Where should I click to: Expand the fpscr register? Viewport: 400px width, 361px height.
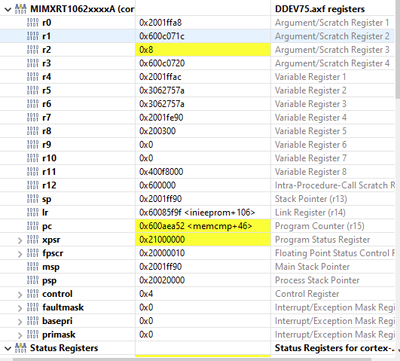pos(20,254)
